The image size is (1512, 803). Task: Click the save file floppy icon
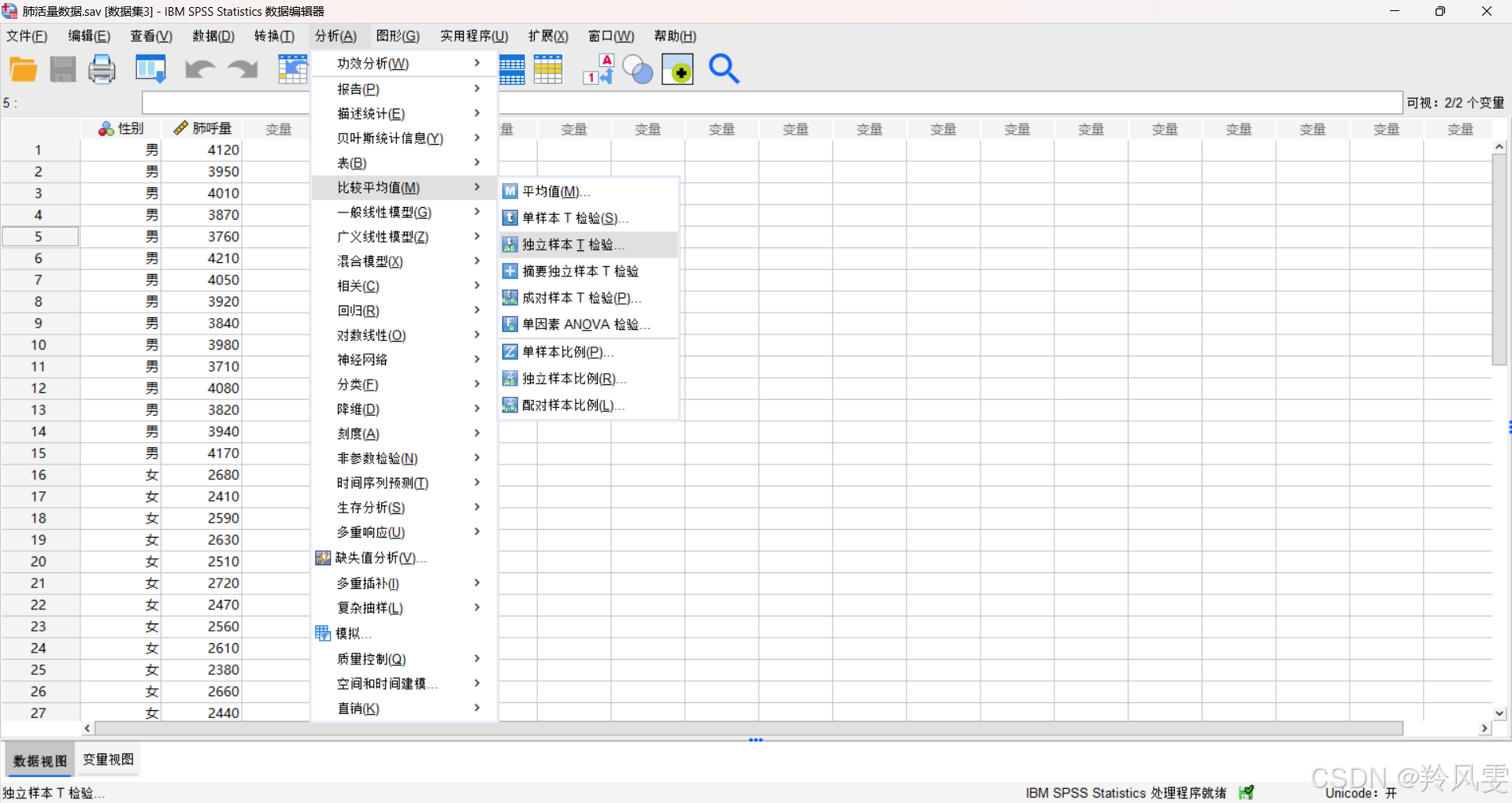pos(63,69)
